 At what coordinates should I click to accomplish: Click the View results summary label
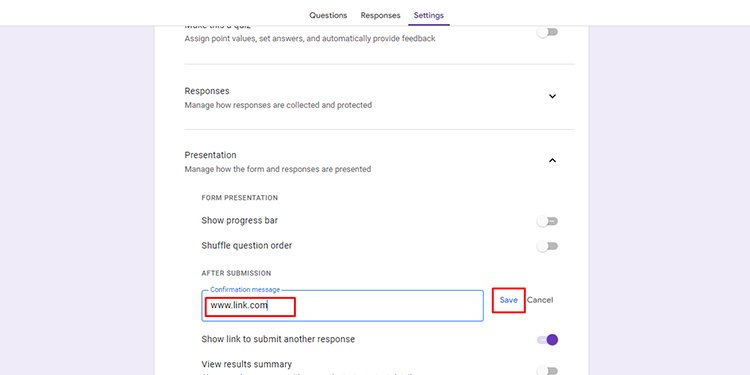247,364
